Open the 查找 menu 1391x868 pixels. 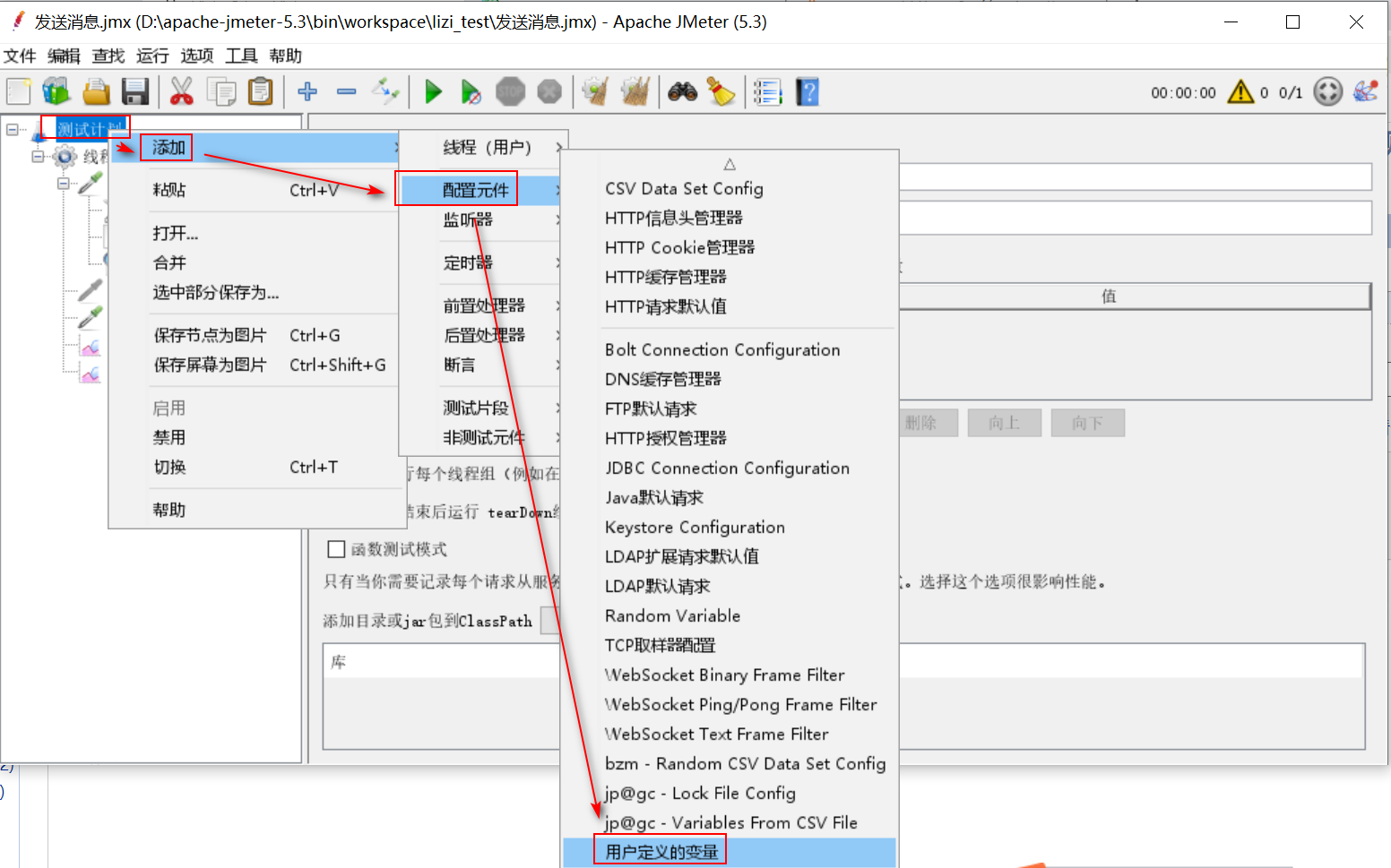(108, 56)
